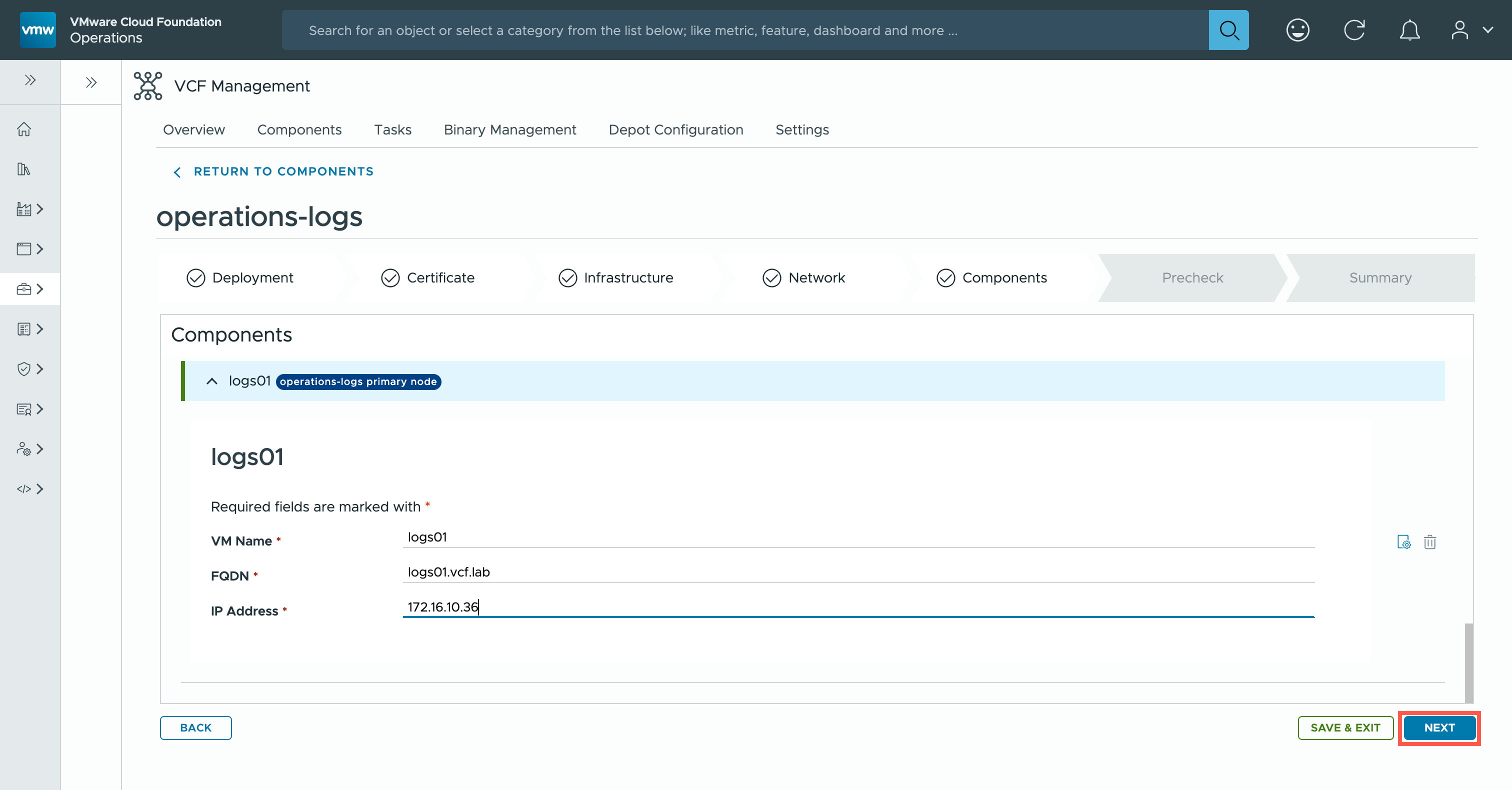The image size is (1512, 790).
Task: Open the notifications bell
Action: point(1409,30)
